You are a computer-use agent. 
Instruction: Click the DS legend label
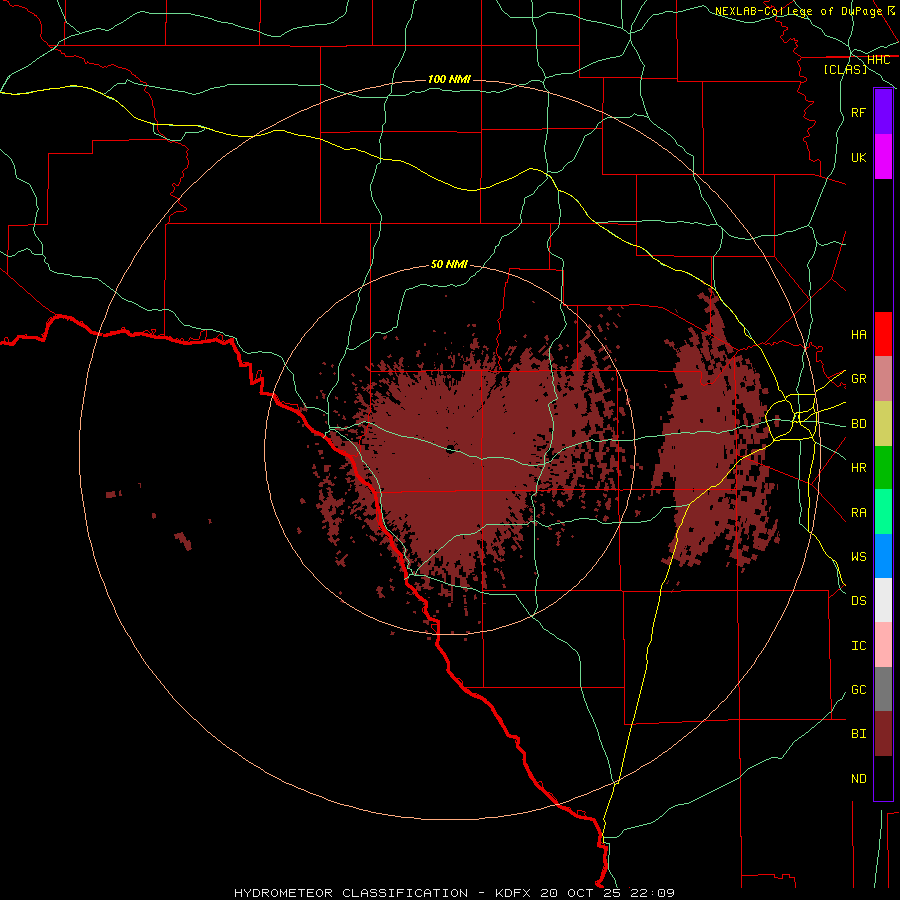point(858,601)
